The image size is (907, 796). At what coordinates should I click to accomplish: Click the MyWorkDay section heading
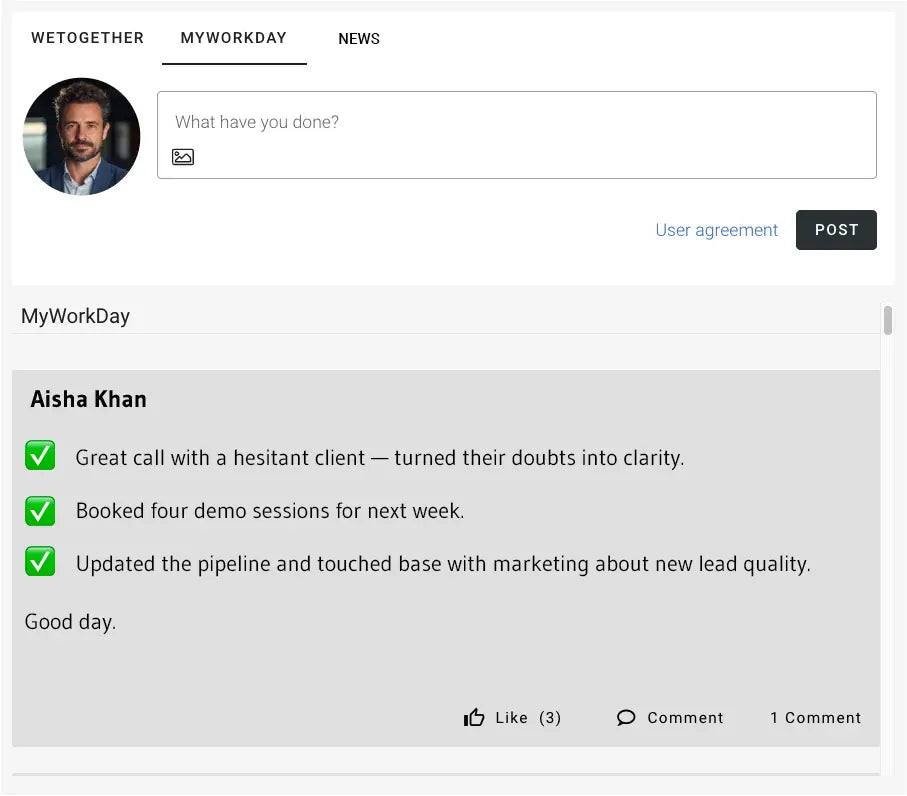click(x=76, y=316)
